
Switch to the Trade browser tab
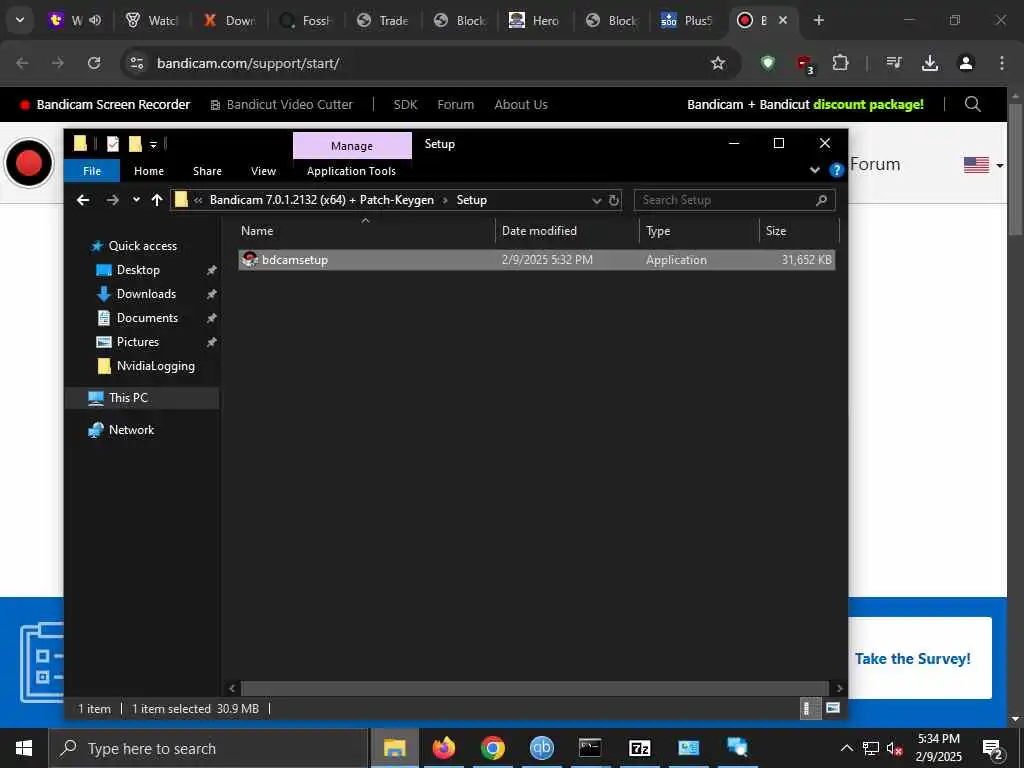pyautogui.click(x=383, y=20)
